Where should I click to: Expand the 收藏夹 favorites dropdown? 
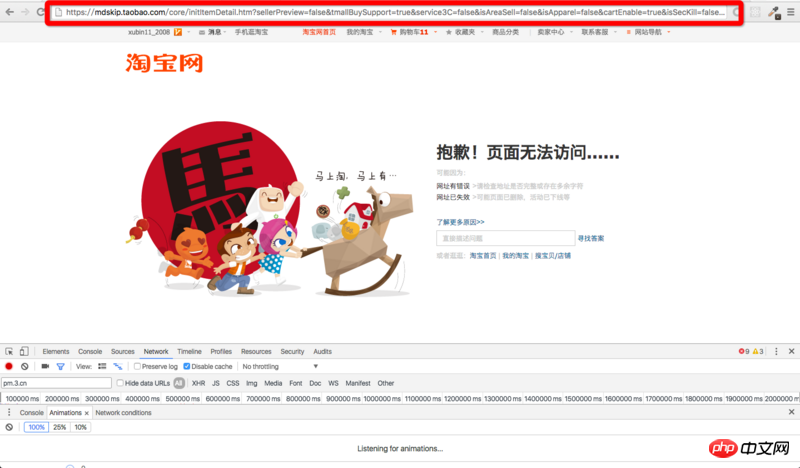(482, 32)
